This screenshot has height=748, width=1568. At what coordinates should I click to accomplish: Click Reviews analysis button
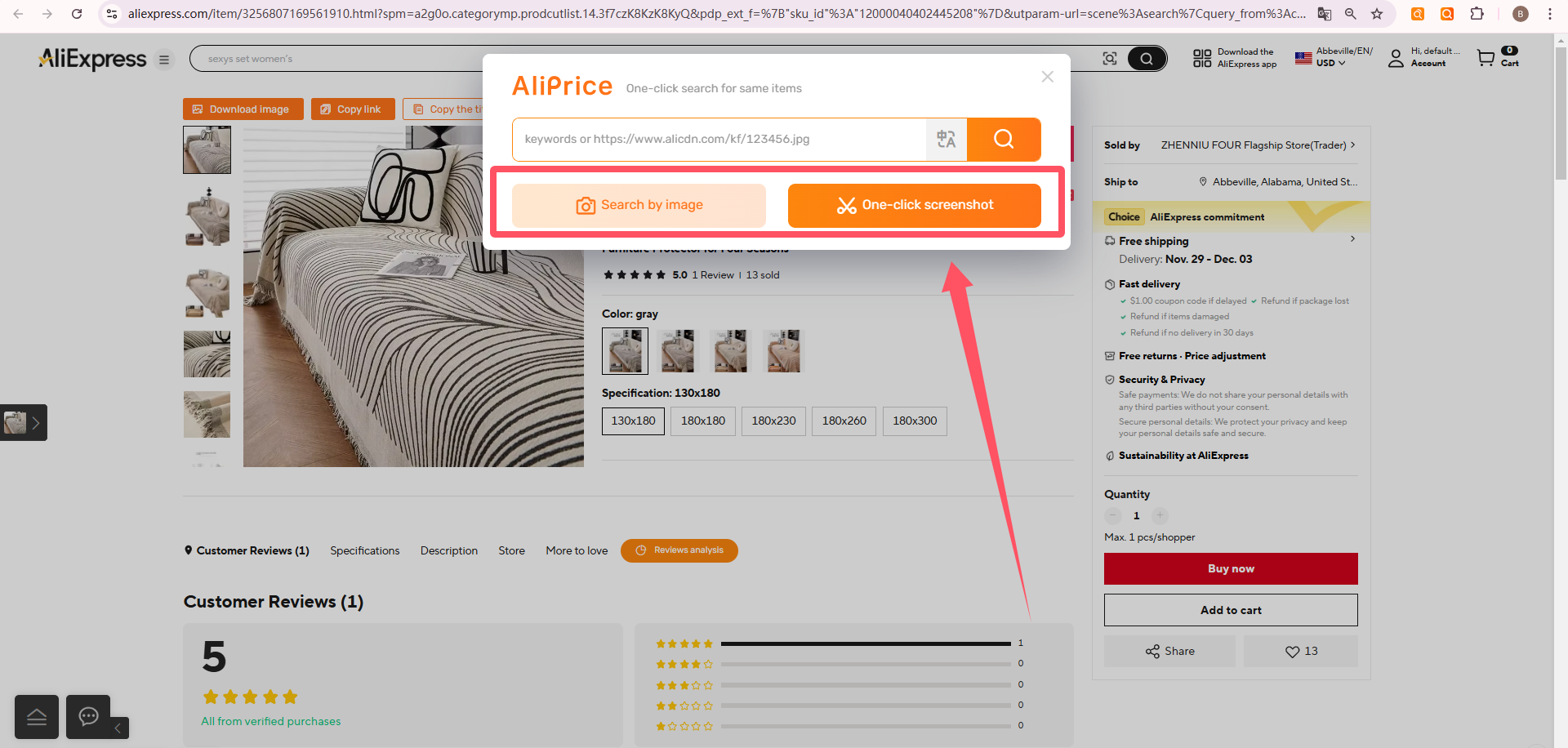pos(679,550)
